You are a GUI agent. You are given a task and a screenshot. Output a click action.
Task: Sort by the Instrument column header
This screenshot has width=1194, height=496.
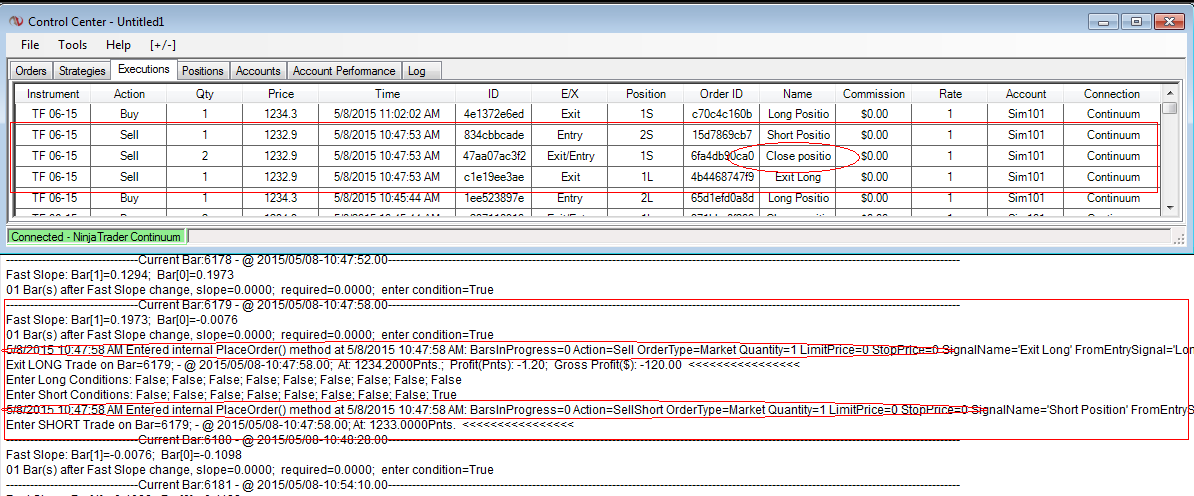tap(53, 94)
